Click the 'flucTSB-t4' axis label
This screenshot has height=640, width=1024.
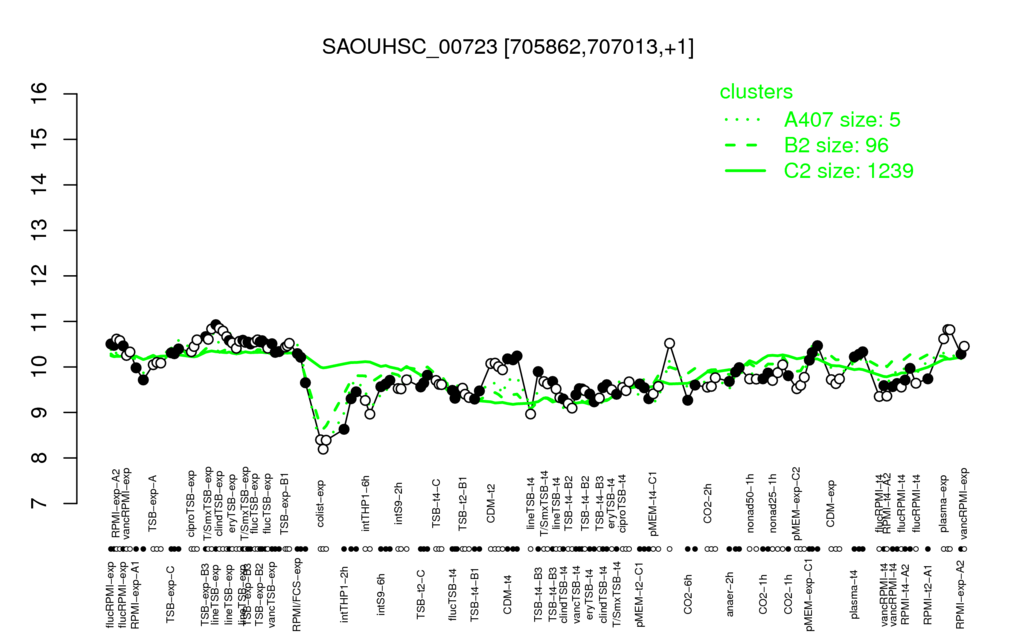pyautogui.click(x=454, y=592)
